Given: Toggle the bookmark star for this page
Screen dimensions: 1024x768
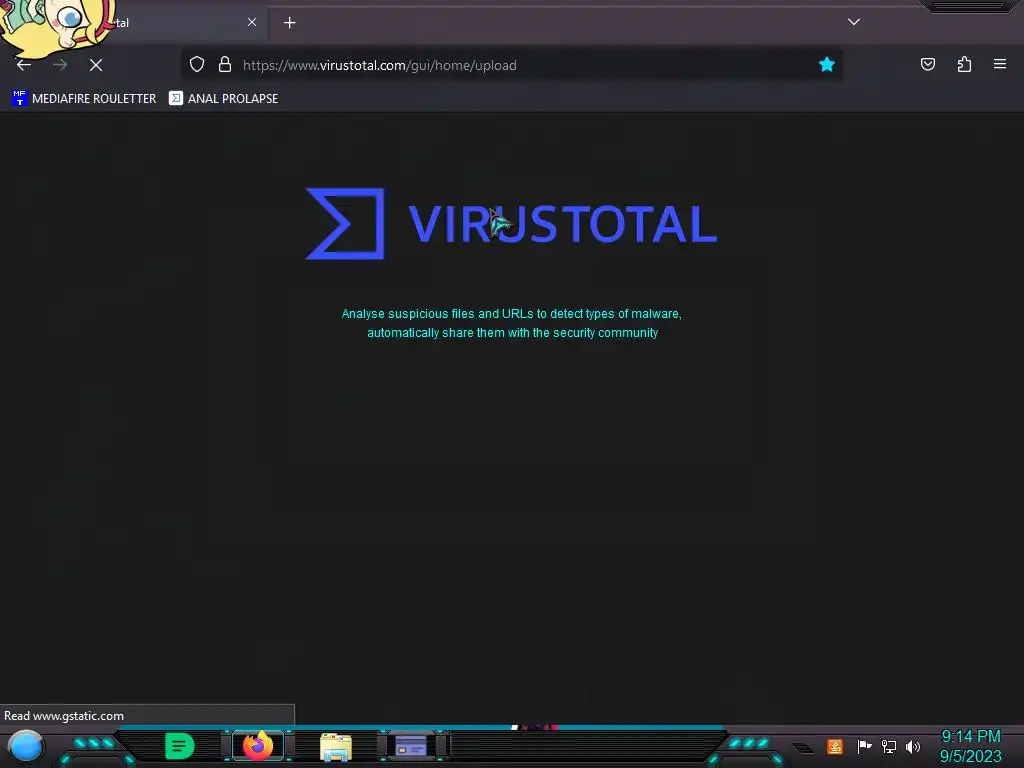Looking at the screenshot, I should [x=827, y=65].
